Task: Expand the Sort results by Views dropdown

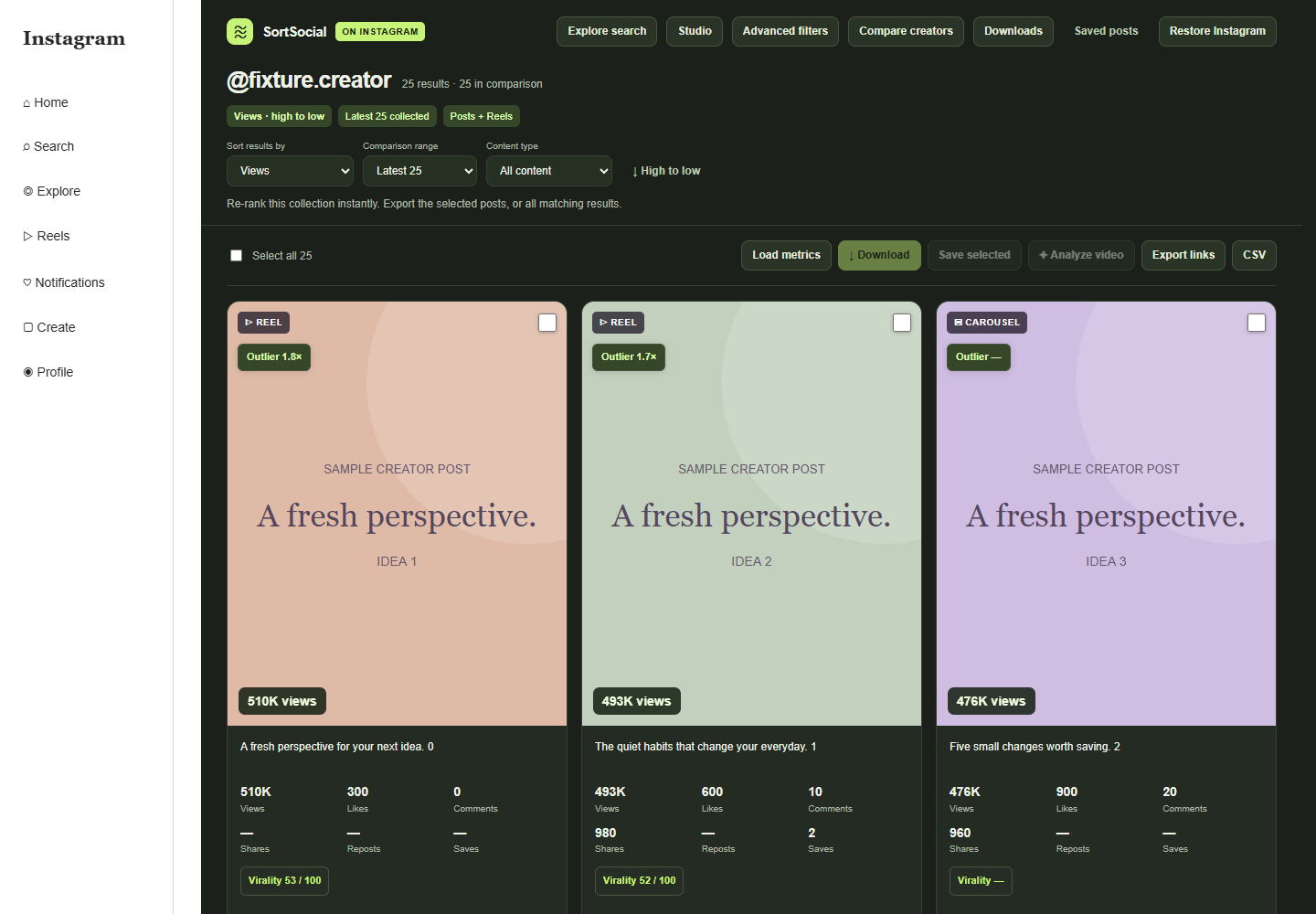Action: pos(290,171)
